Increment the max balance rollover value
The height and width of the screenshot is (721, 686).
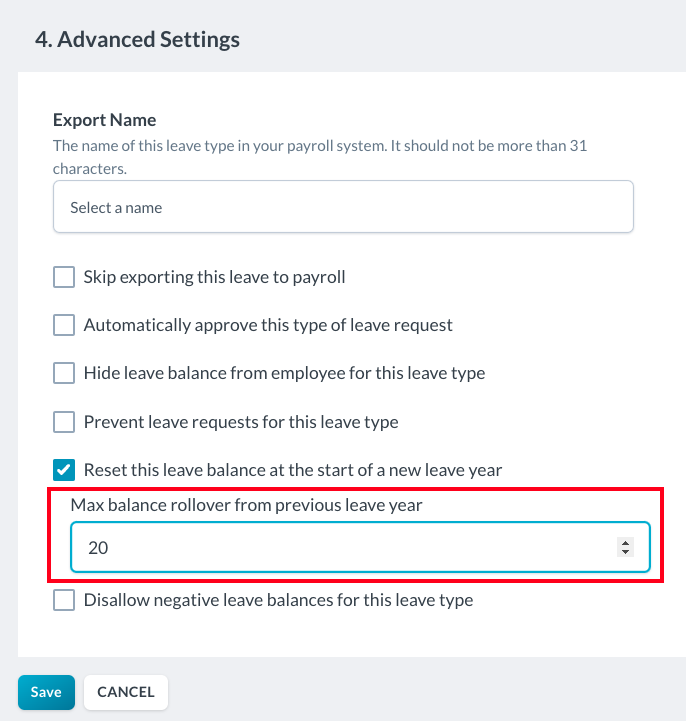click(x=626, y=543)
